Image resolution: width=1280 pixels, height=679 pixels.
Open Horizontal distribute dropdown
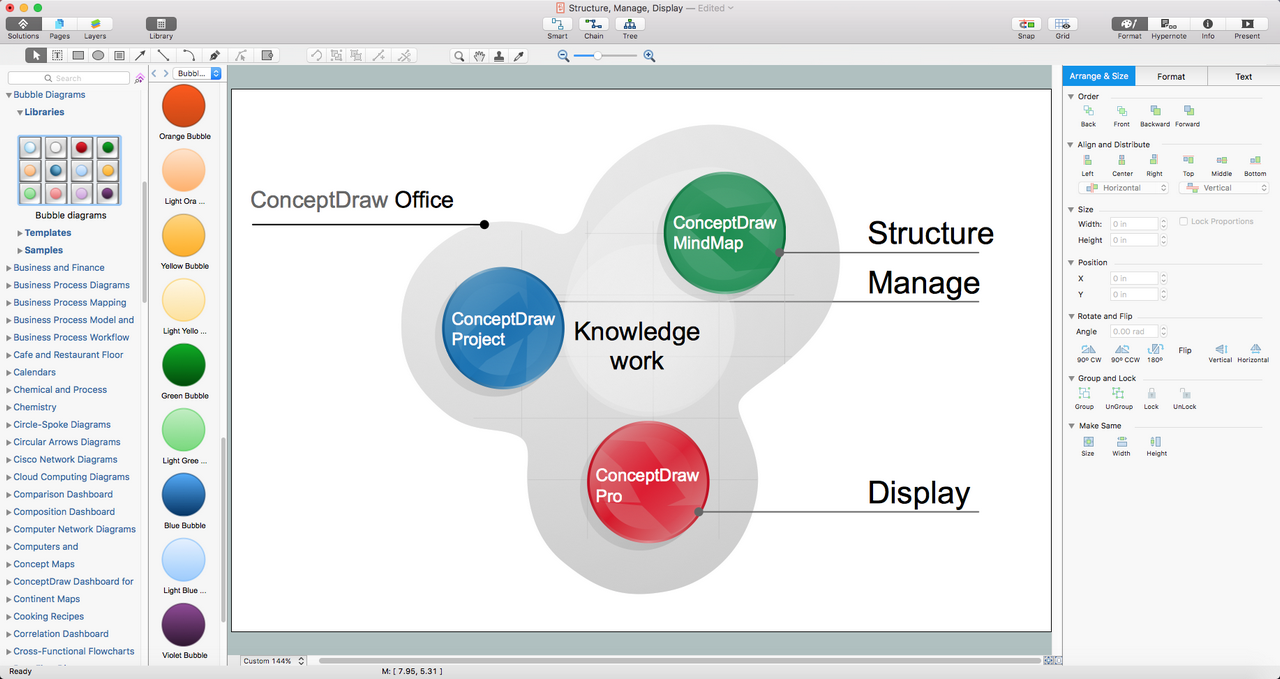click(1124, 188)
